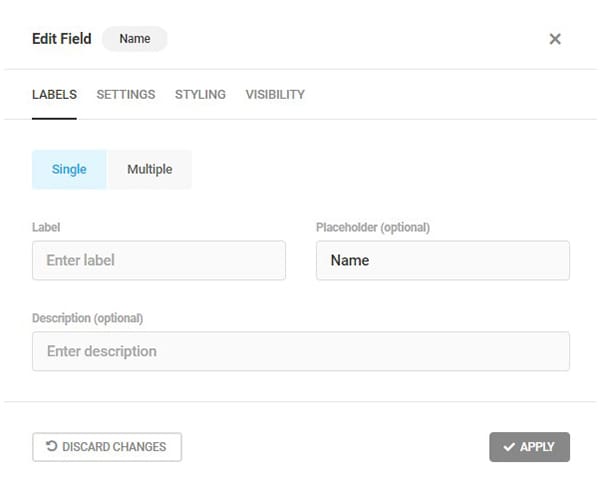Open the Settings tab
Image resolution: width=600 pixels, height=500 pixels.
(126, 95)
